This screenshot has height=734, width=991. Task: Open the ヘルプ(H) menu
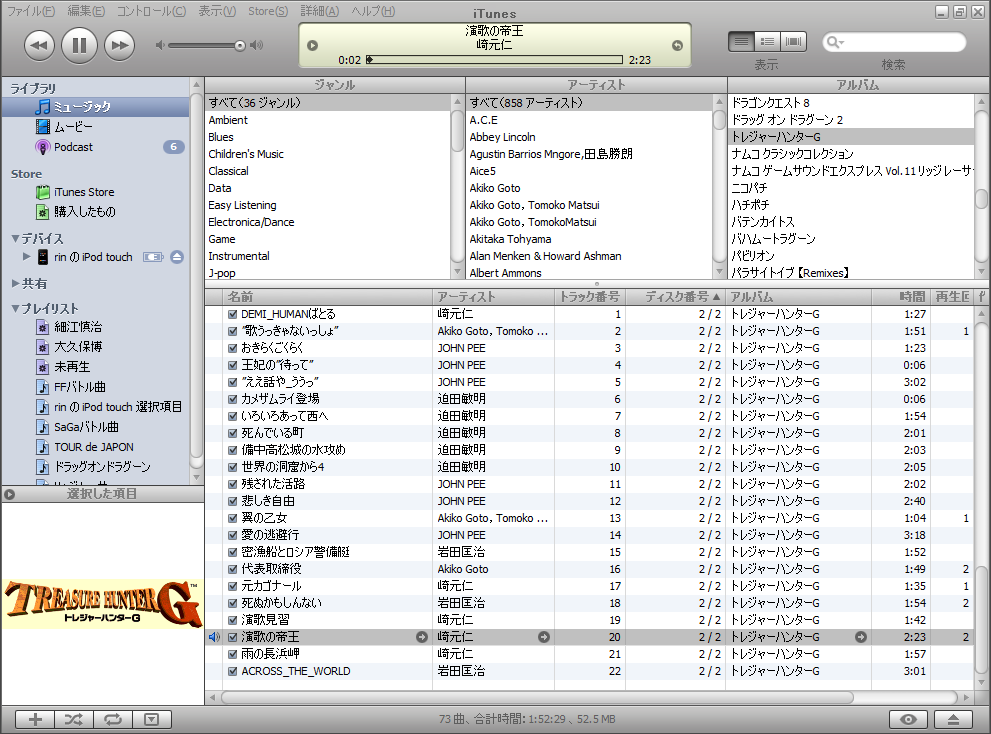pos(373,11)
